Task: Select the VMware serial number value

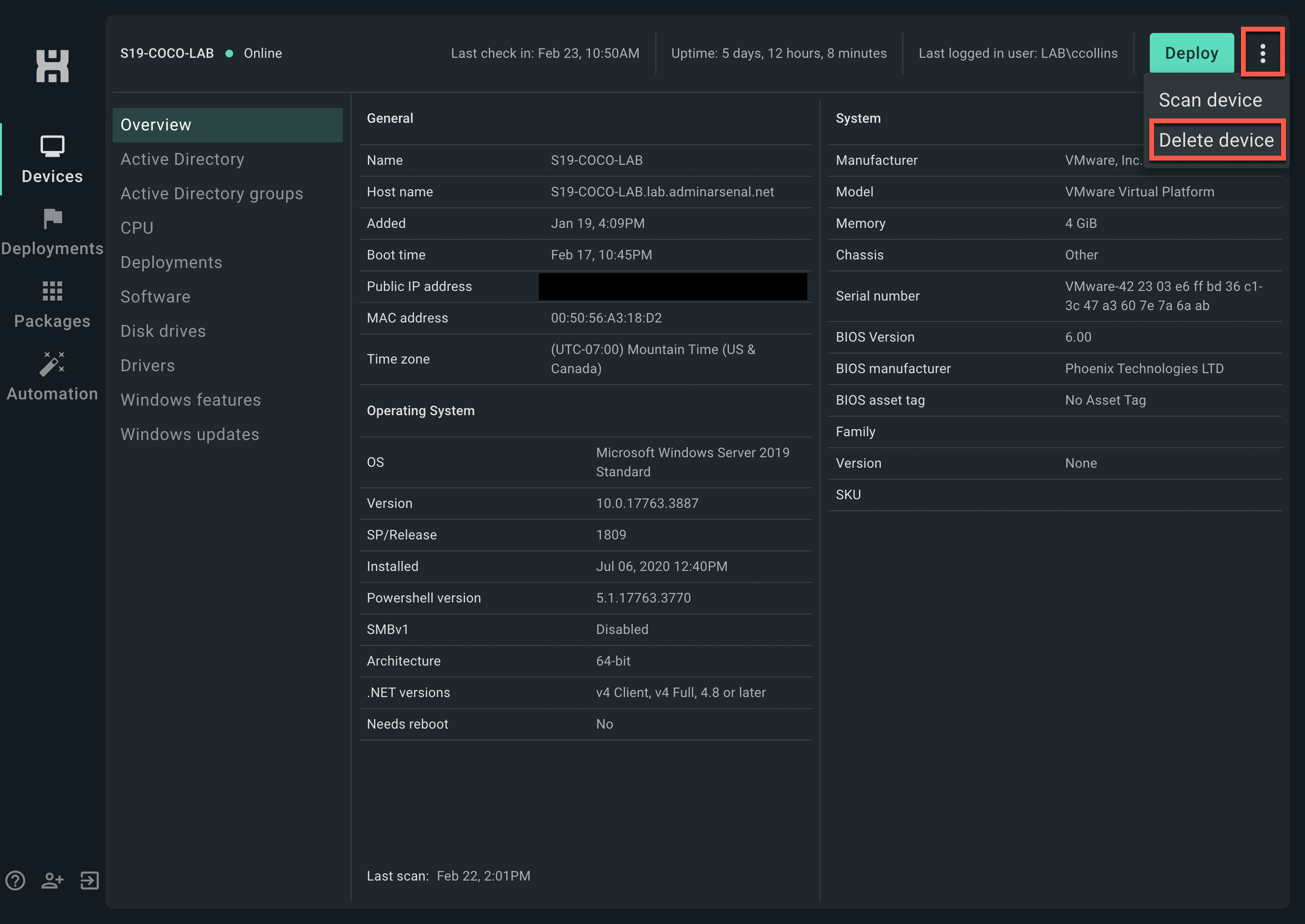Action: point(1163,296)
